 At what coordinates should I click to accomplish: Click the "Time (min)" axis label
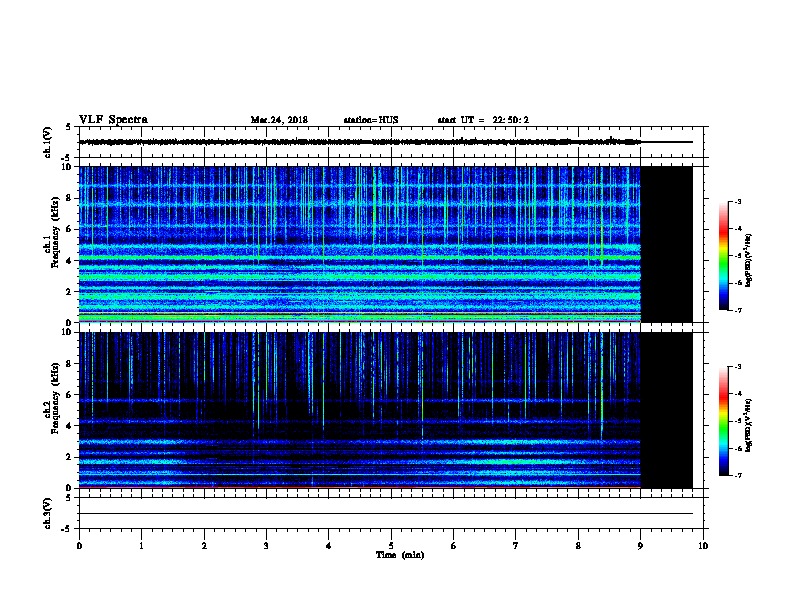coord(400,555)
